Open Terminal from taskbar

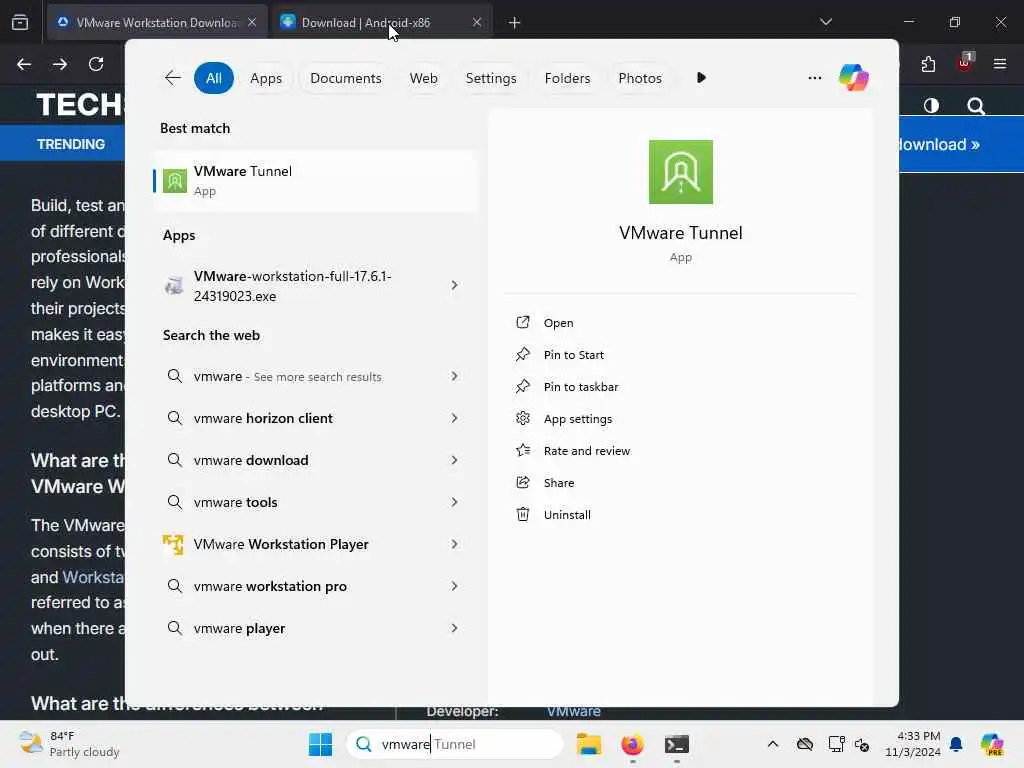tap(676, 744)
